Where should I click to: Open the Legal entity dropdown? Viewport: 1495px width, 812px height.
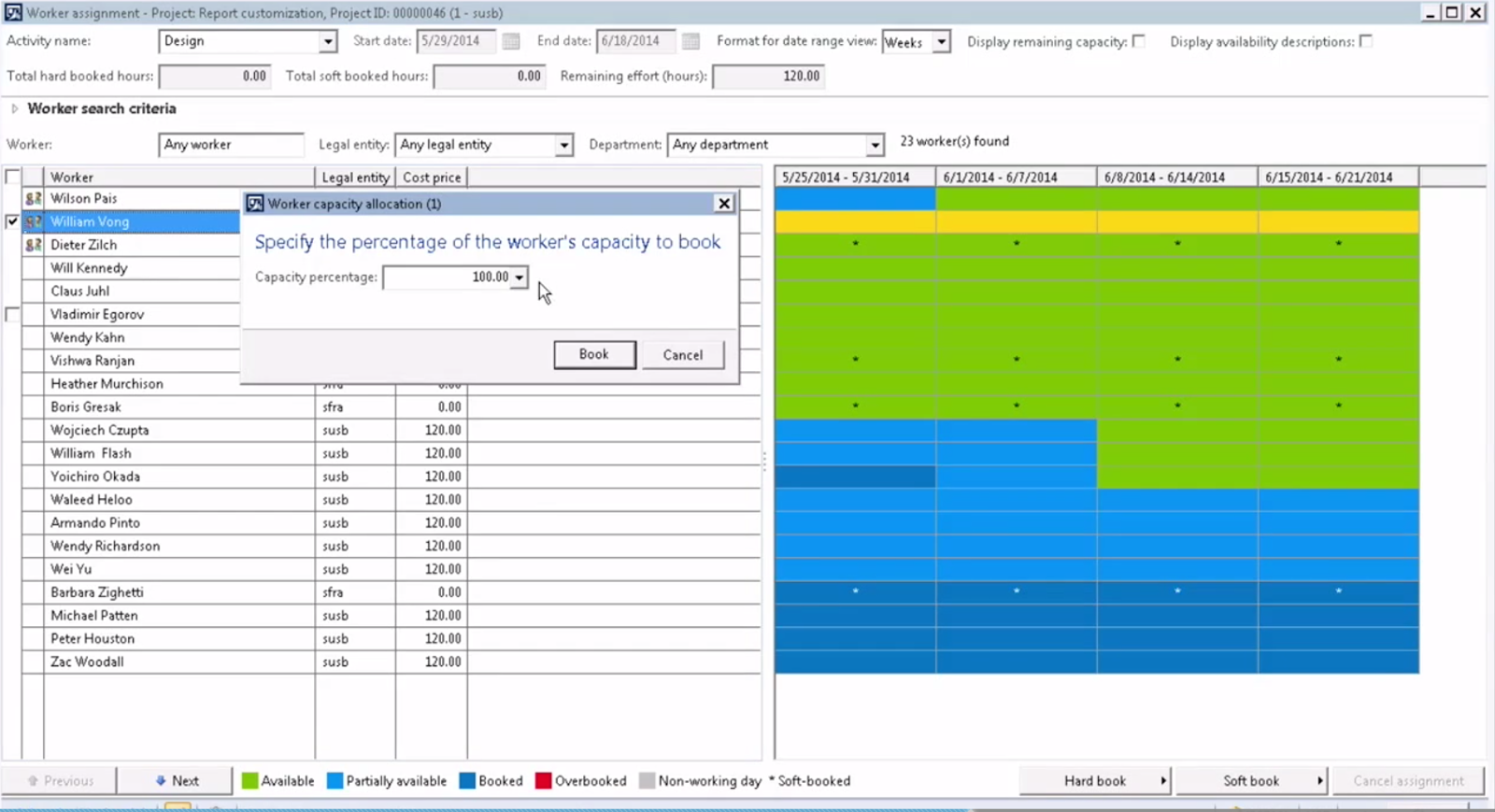tap(563, 145)
